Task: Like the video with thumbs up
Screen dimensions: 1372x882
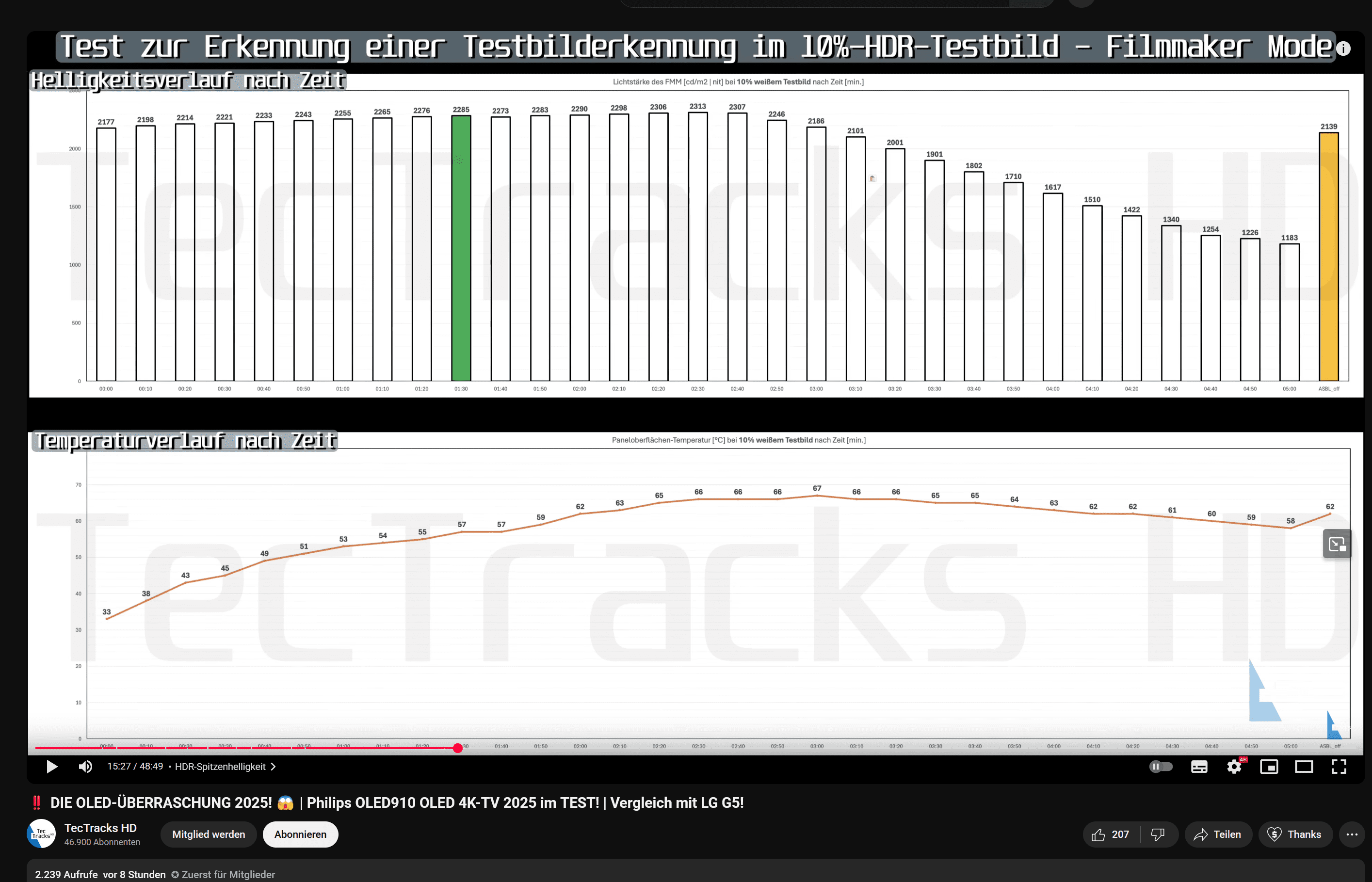Action: pos(1110,834)
